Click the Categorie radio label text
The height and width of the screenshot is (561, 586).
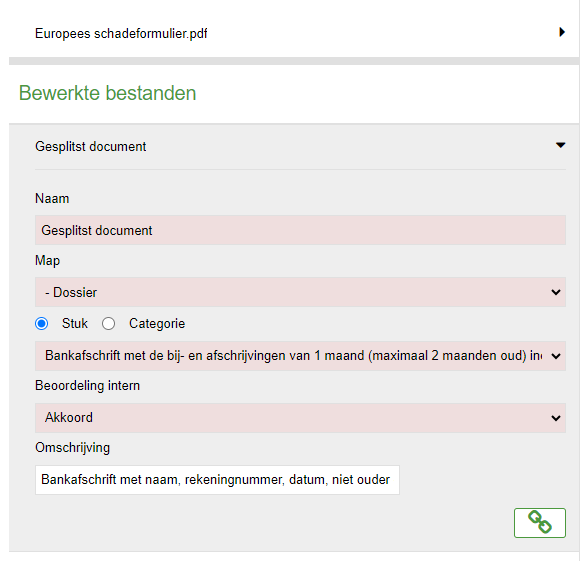pos(157,324)
